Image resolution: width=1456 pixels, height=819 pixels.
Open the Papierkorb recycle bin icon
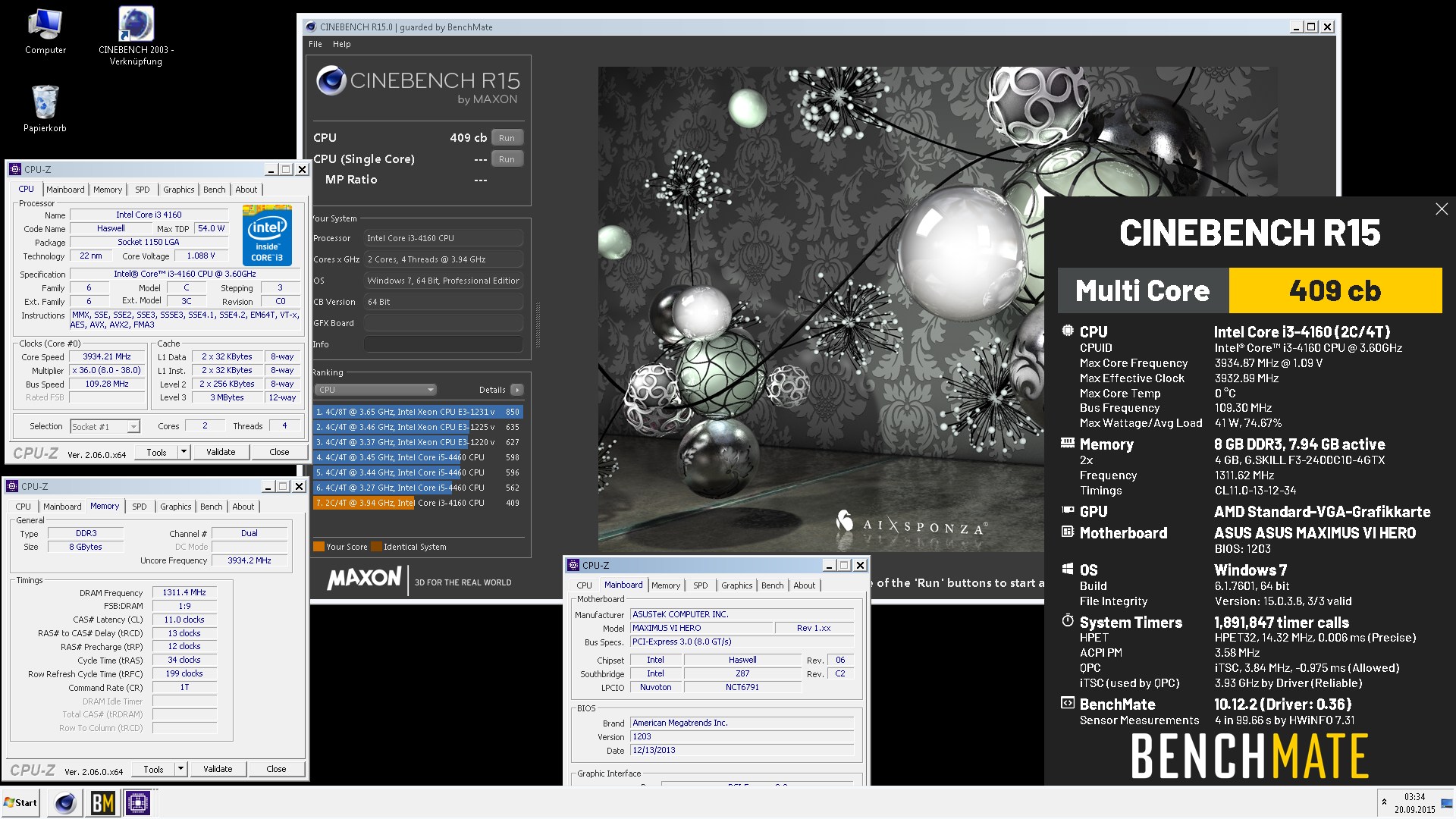tap(45, 108)
